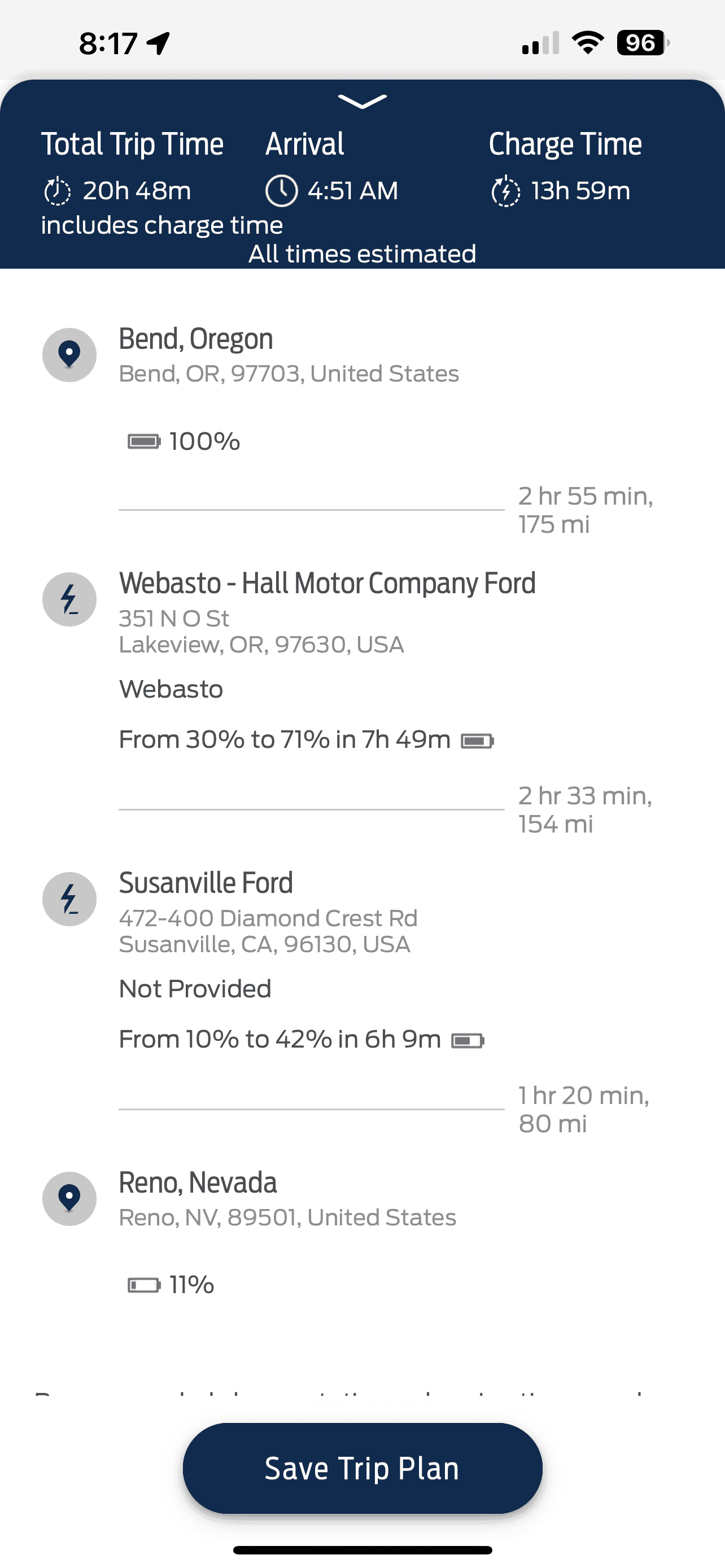The height and width of the screenshot is (1568, 725).
Task: Tap the 1 hr 20 min, 80 mi leg
Action: (x=583, y=1109)
